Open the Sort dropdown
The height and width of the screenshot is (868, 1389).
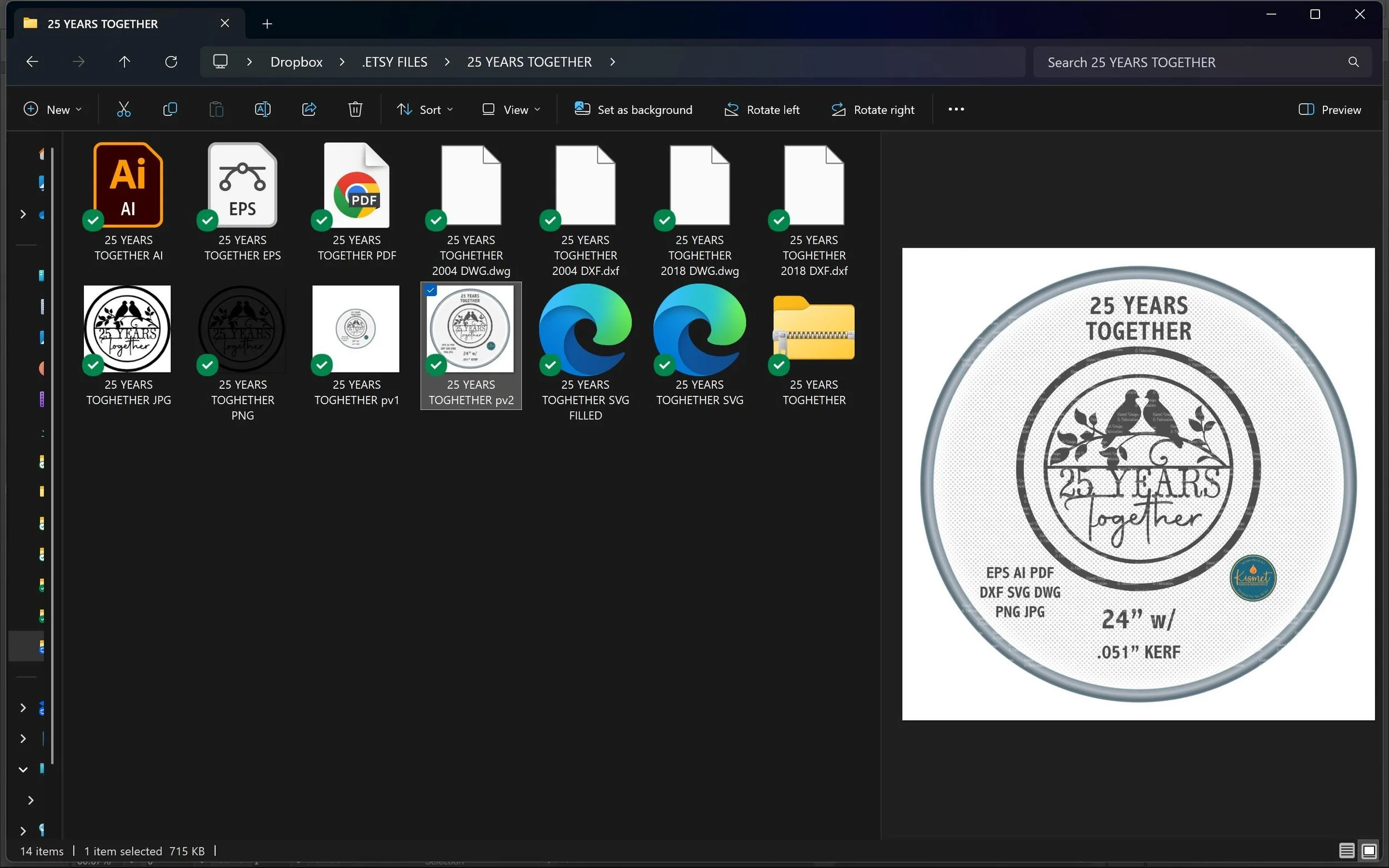click(x=425, y=109)
